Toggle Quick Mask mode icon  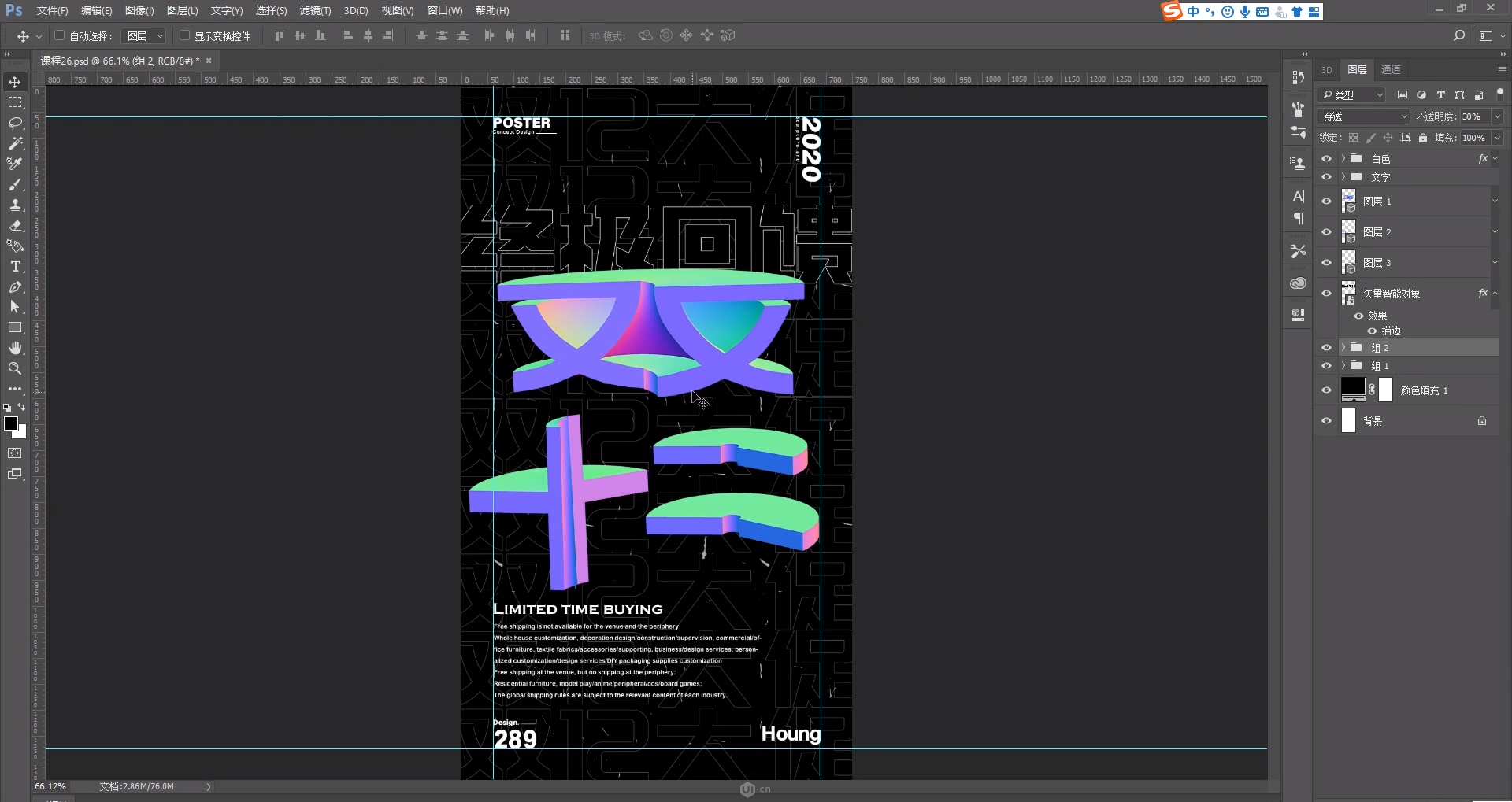(15, 453)
